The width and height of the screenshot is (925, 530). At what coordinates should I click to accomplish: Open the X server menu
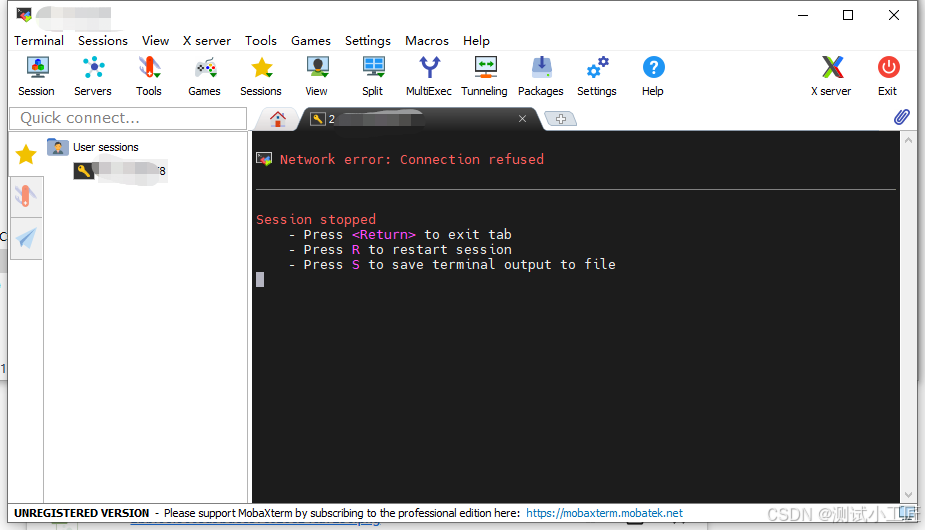(206, 41)
